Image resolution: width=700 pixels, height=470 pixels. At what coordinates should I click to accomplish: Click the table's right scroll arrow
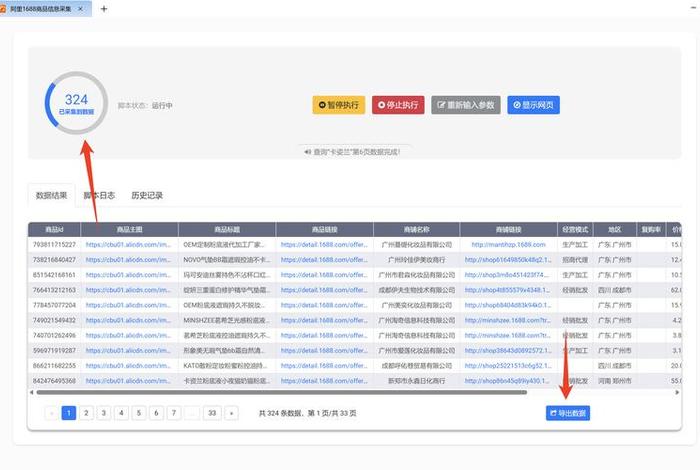point(677,393)
